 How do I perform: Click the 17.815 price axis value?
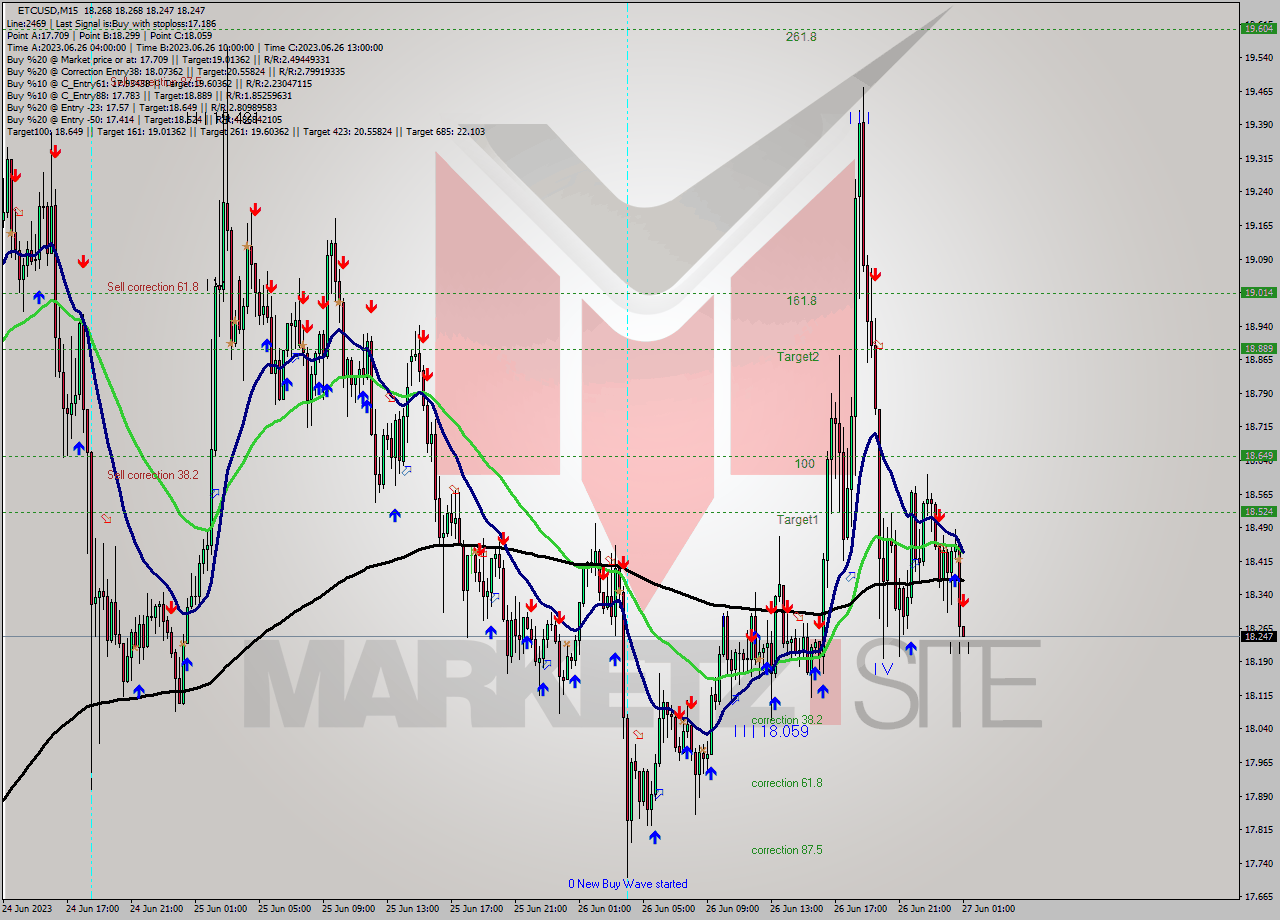coord(1258,830)
